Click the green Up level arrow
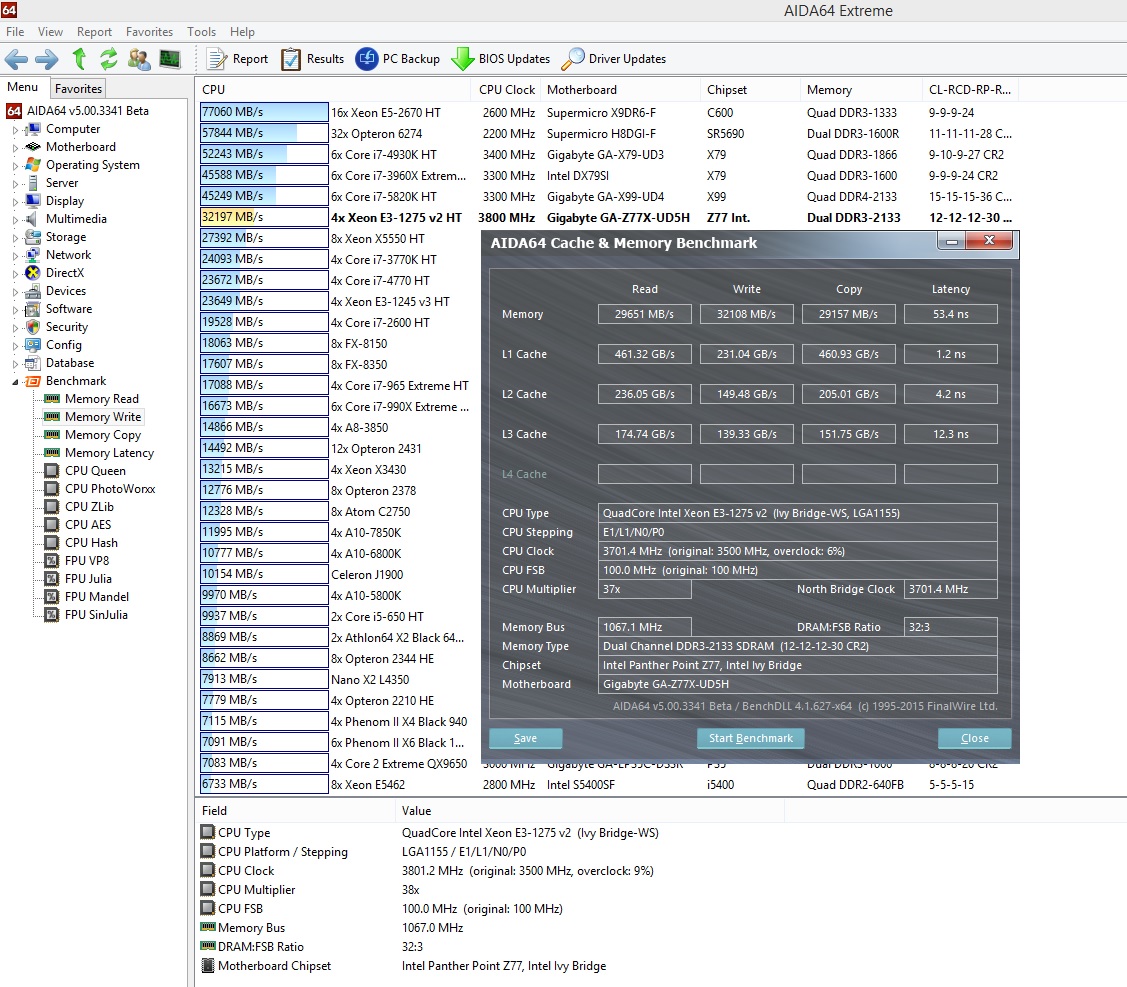 [x=79, y=59]
